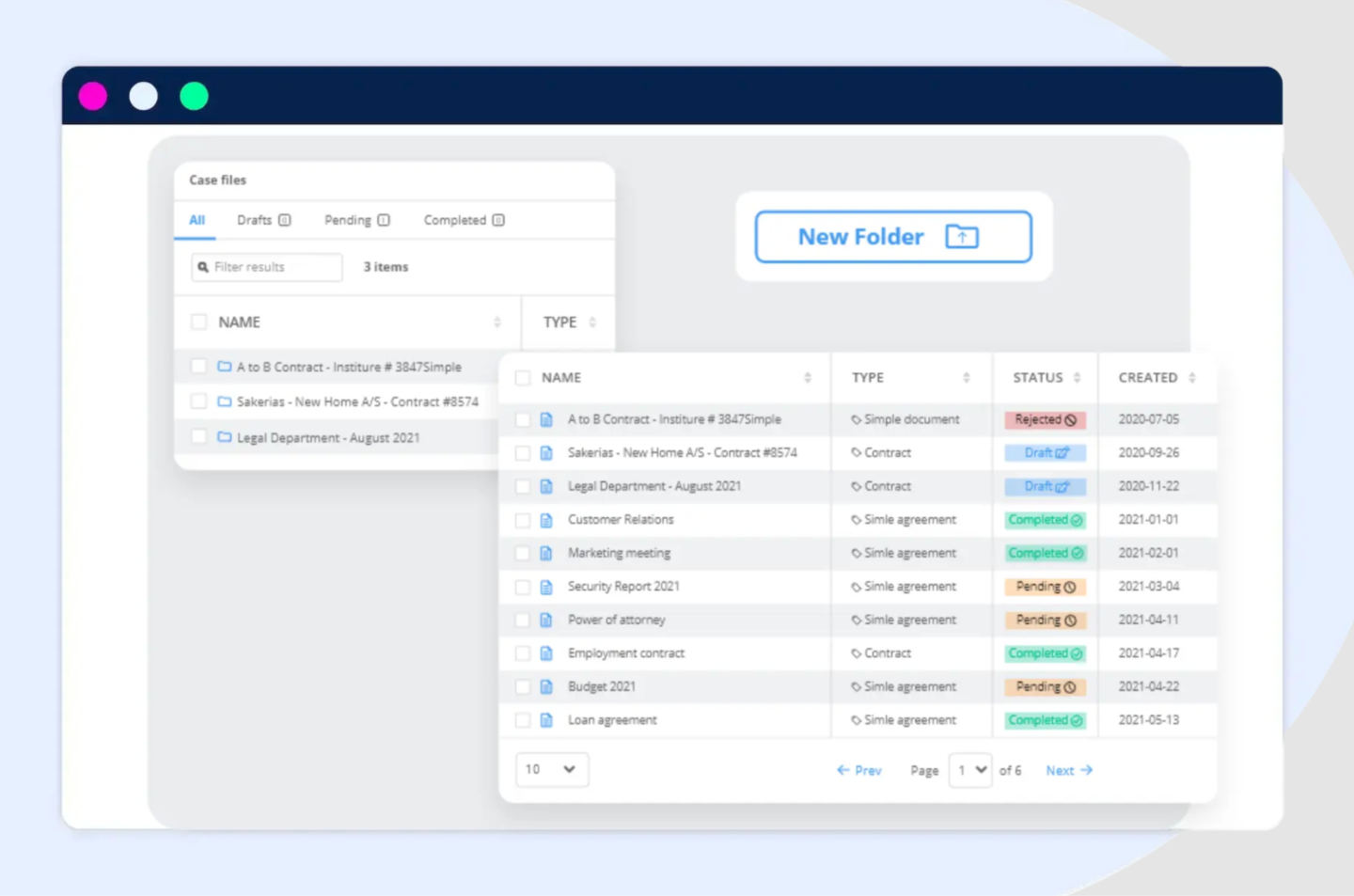Sort documents table by TYPE arrows
The image size is (1354, 896).
coord(967,378)
